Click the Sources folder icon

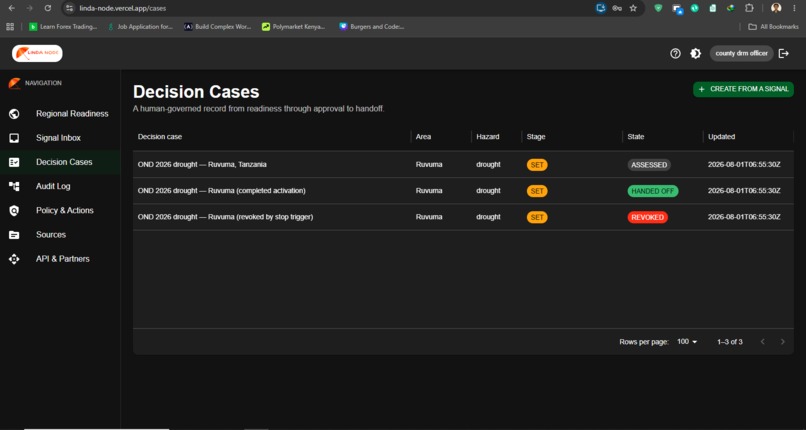click(x=14, y=235)
